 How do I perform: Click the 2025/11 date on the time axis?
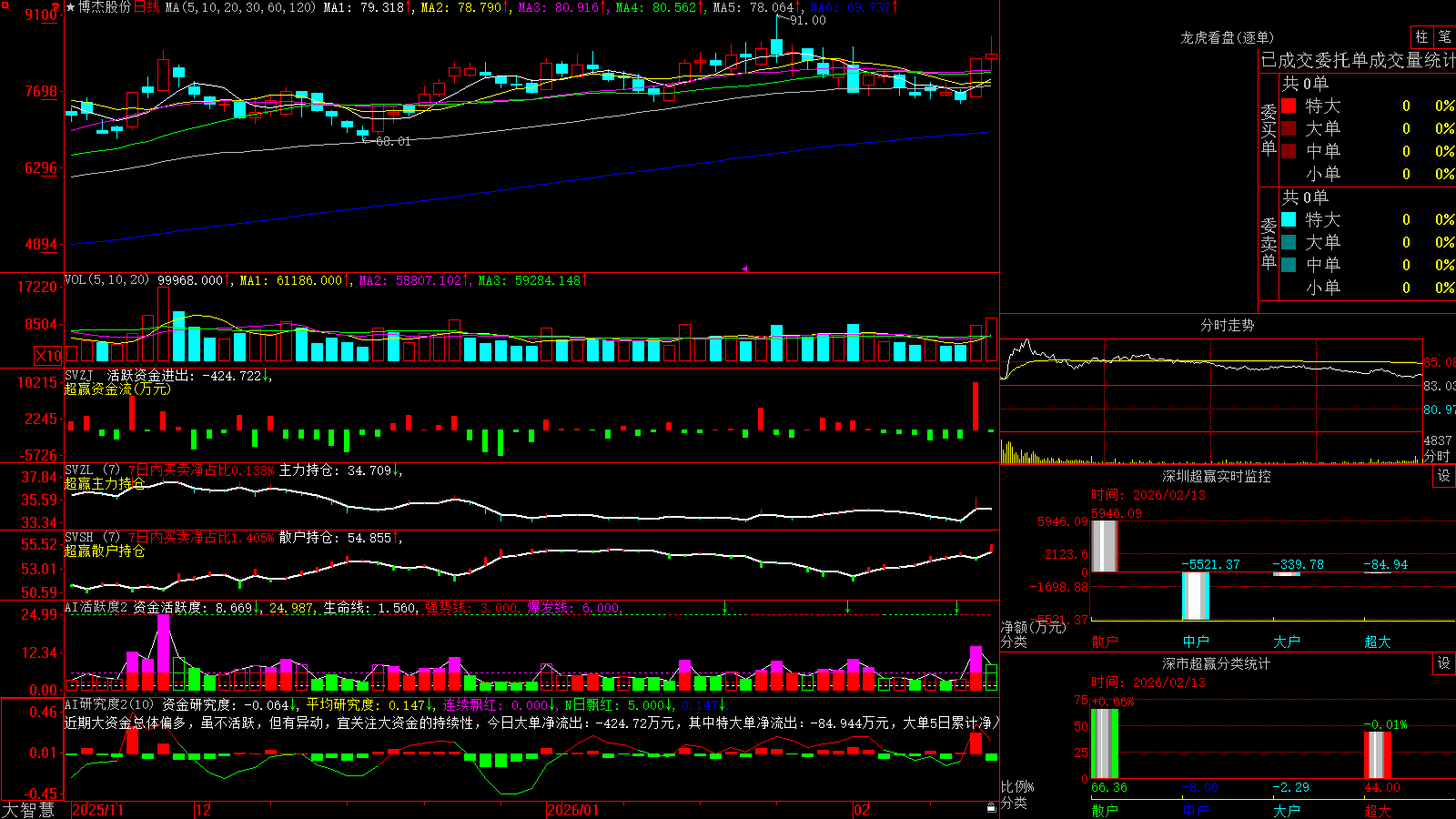(x=96, y=810)
